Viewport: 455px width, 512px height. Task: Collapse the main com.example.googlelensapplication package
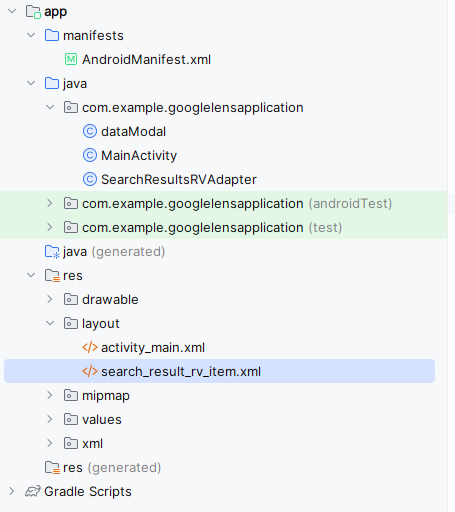point(50,107)
